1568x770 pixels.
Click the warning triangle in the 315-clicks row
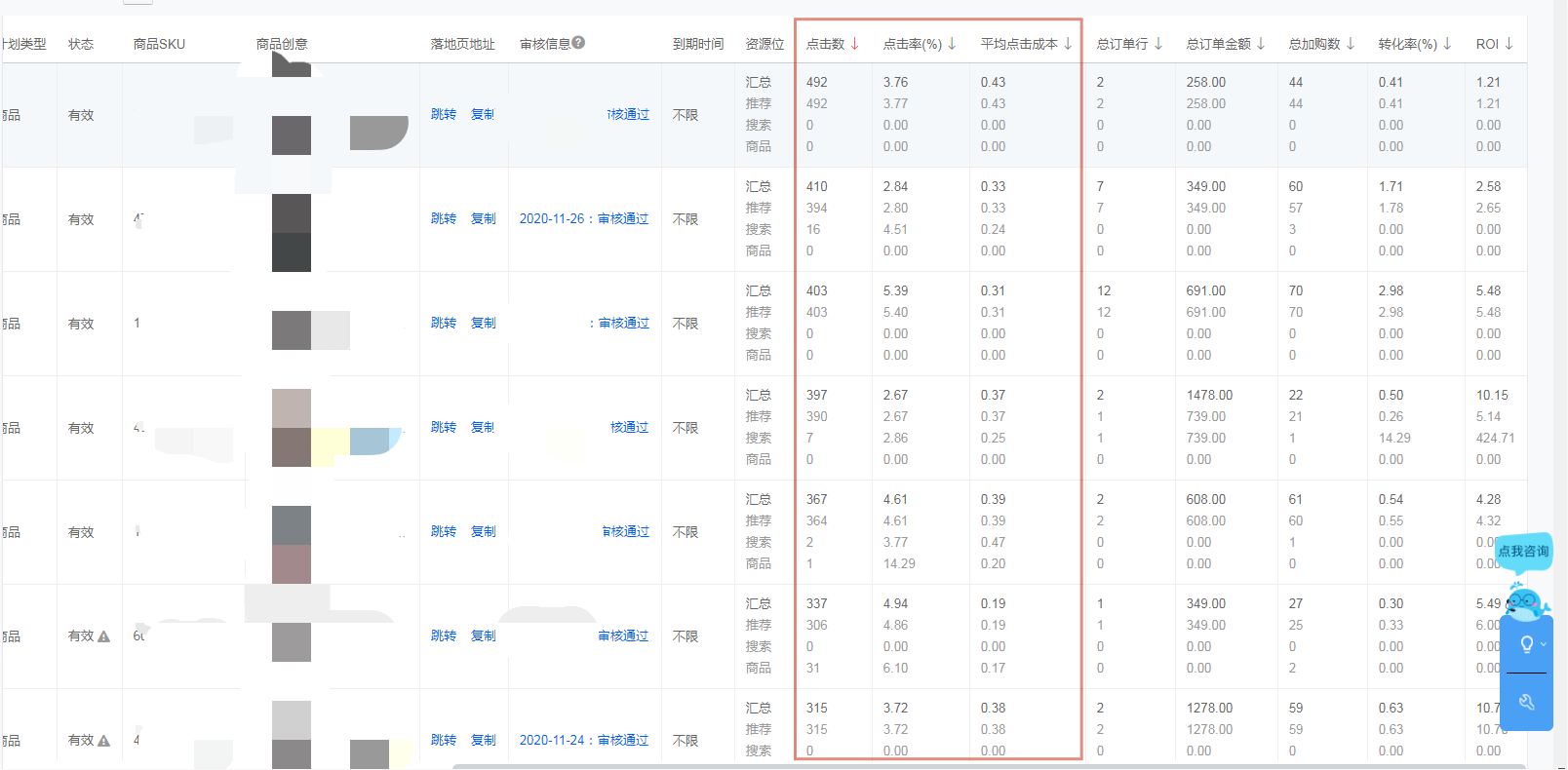(104, 741)
